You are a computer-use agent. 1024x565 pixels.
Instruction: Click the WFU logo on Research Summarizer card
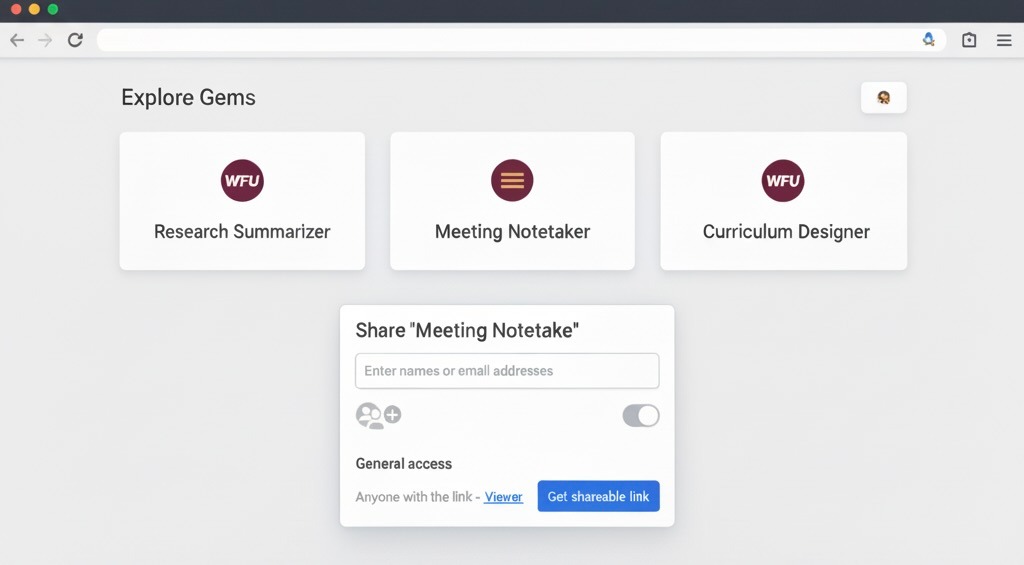tap(242, 181)
